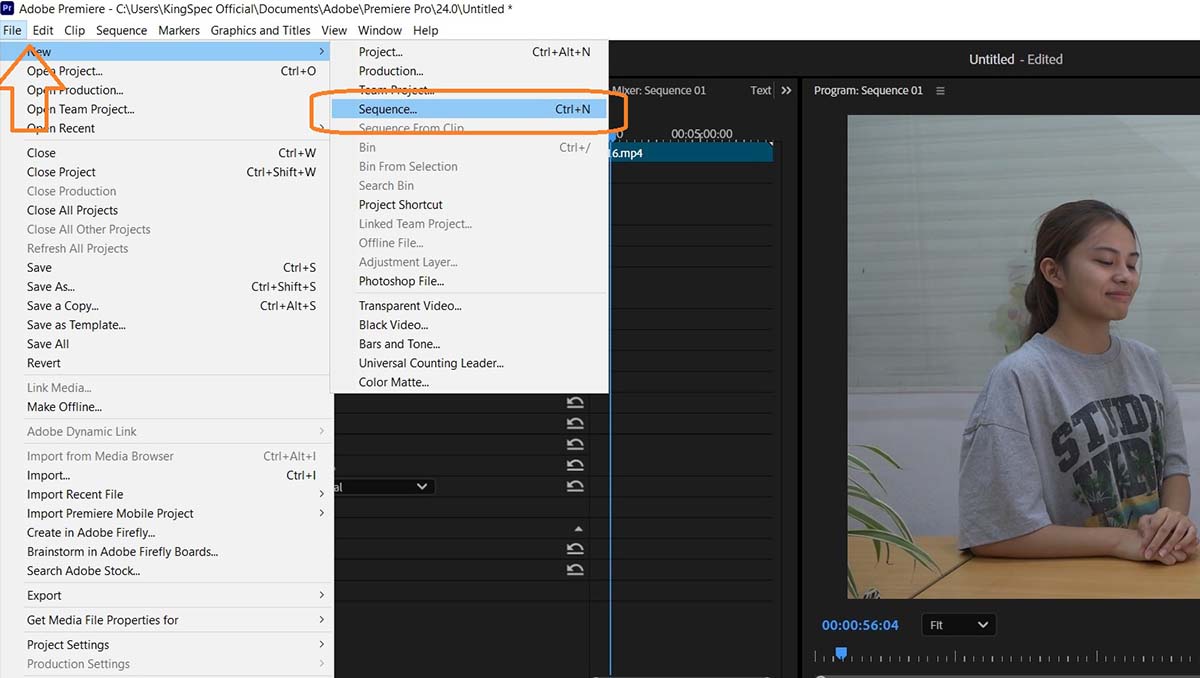
Task: Click Close in the File menu
Action: point(167,153)
